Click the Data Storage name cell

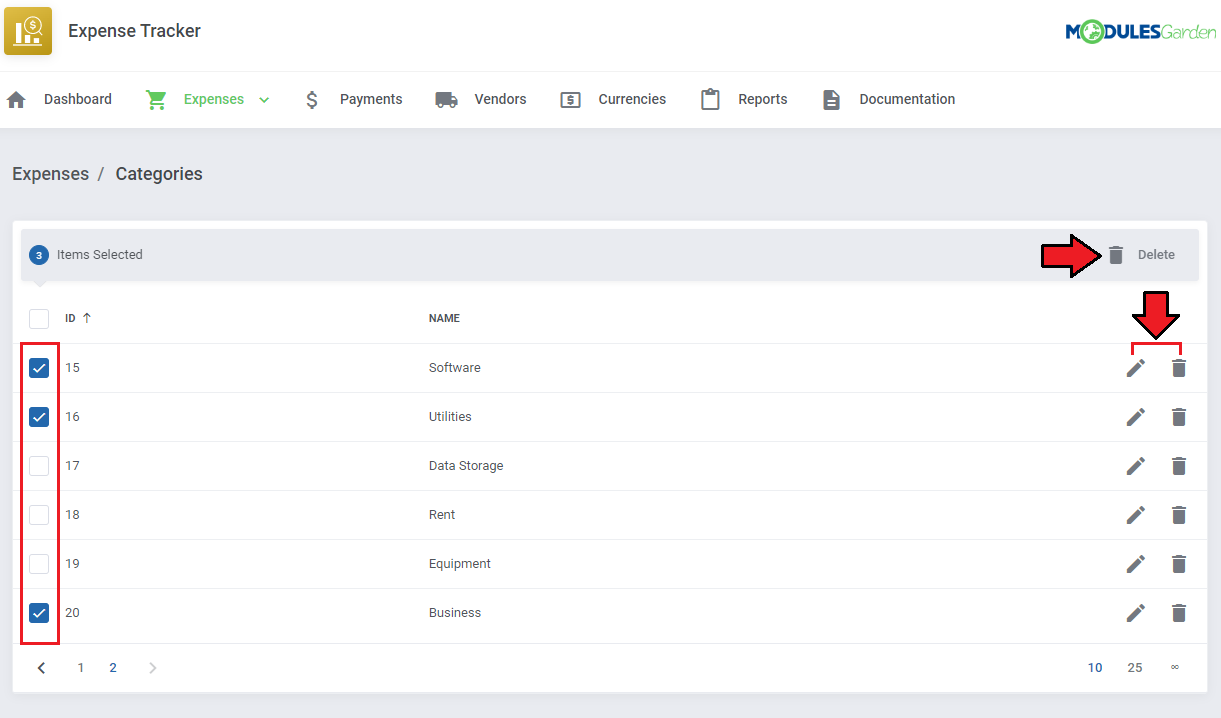466,466
